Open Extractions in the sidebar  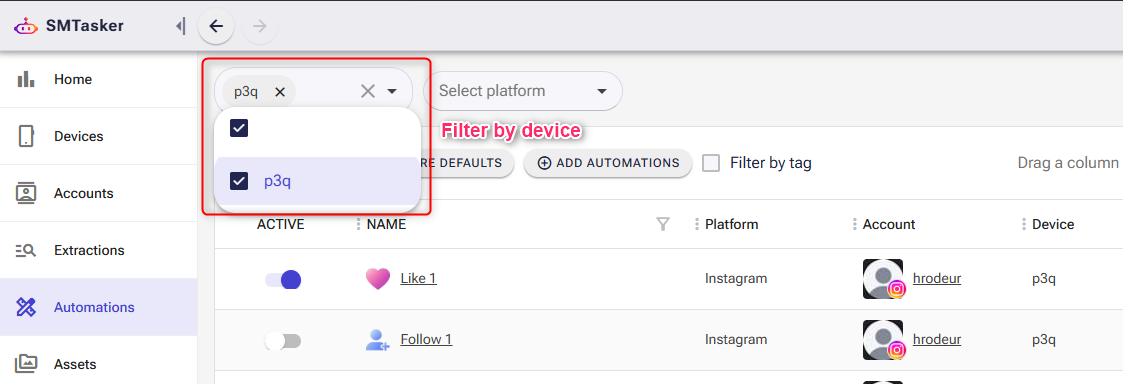[x=99, y=250]
